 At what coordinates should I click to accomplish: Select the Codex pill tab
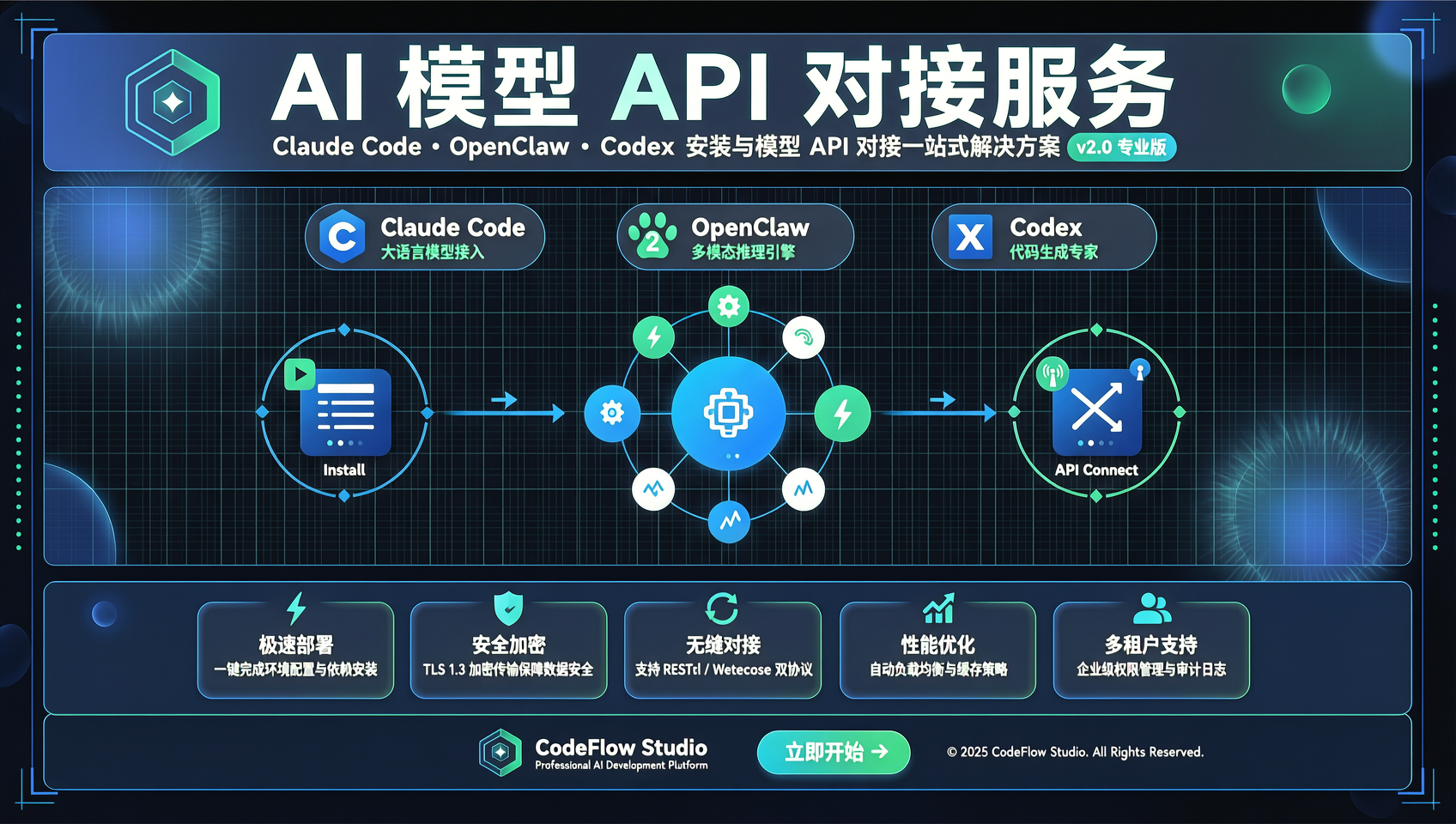pyautogui.click(x=1044, y=237)
